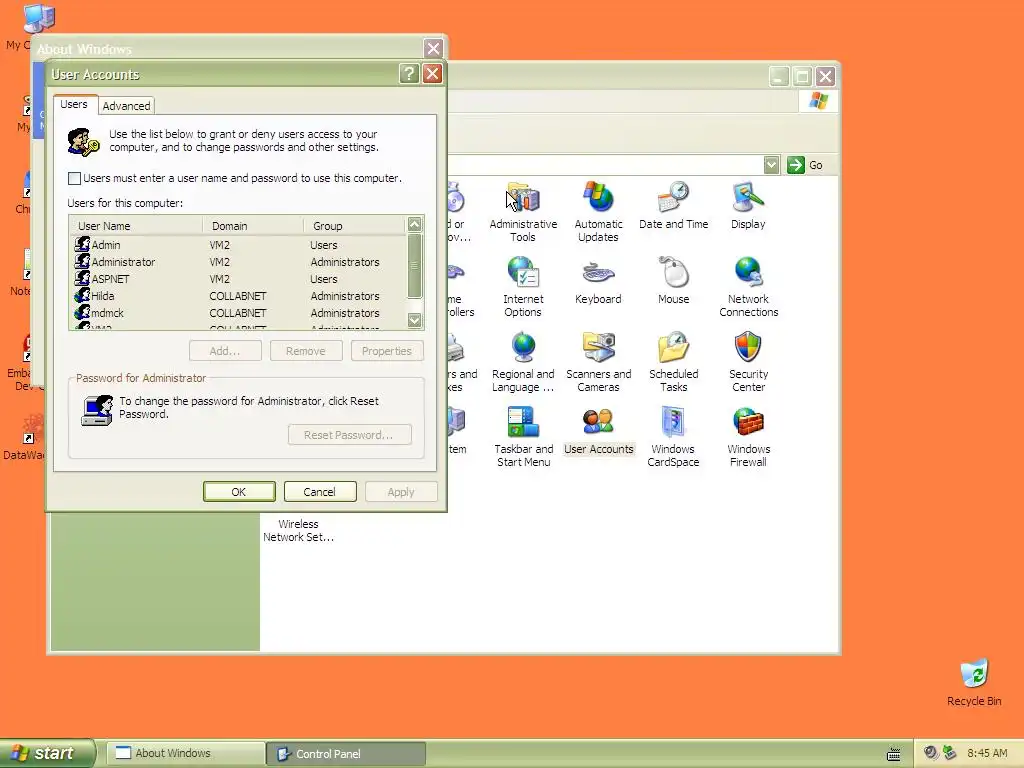Switch to About Windows taskbar button
This screenshot has height=768, width=1024.
[x=185, y=754]
